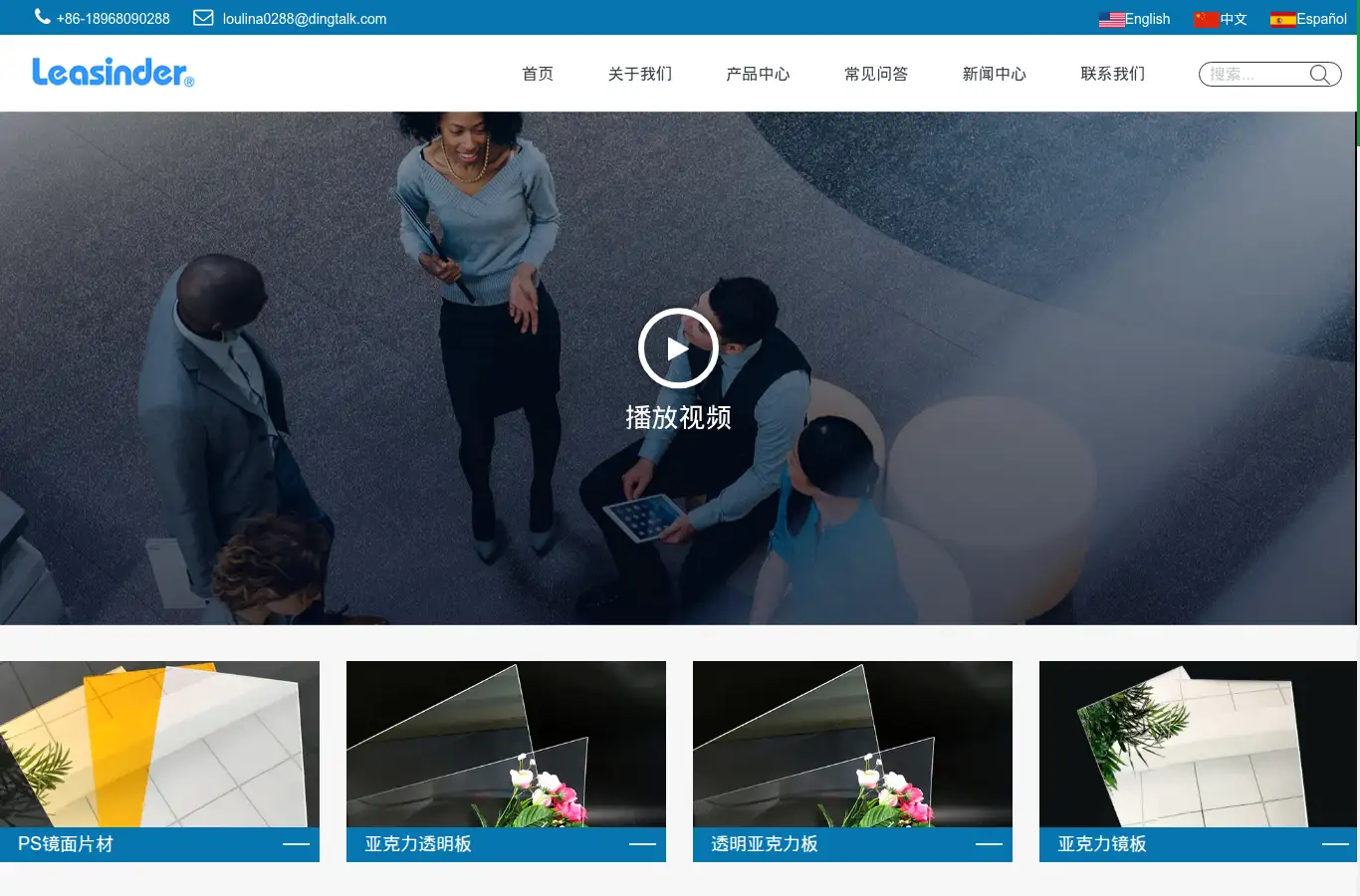Click the 透明亚克力板 caption text
This screenshot has width=1360, height=896.
tap(765, 844)
